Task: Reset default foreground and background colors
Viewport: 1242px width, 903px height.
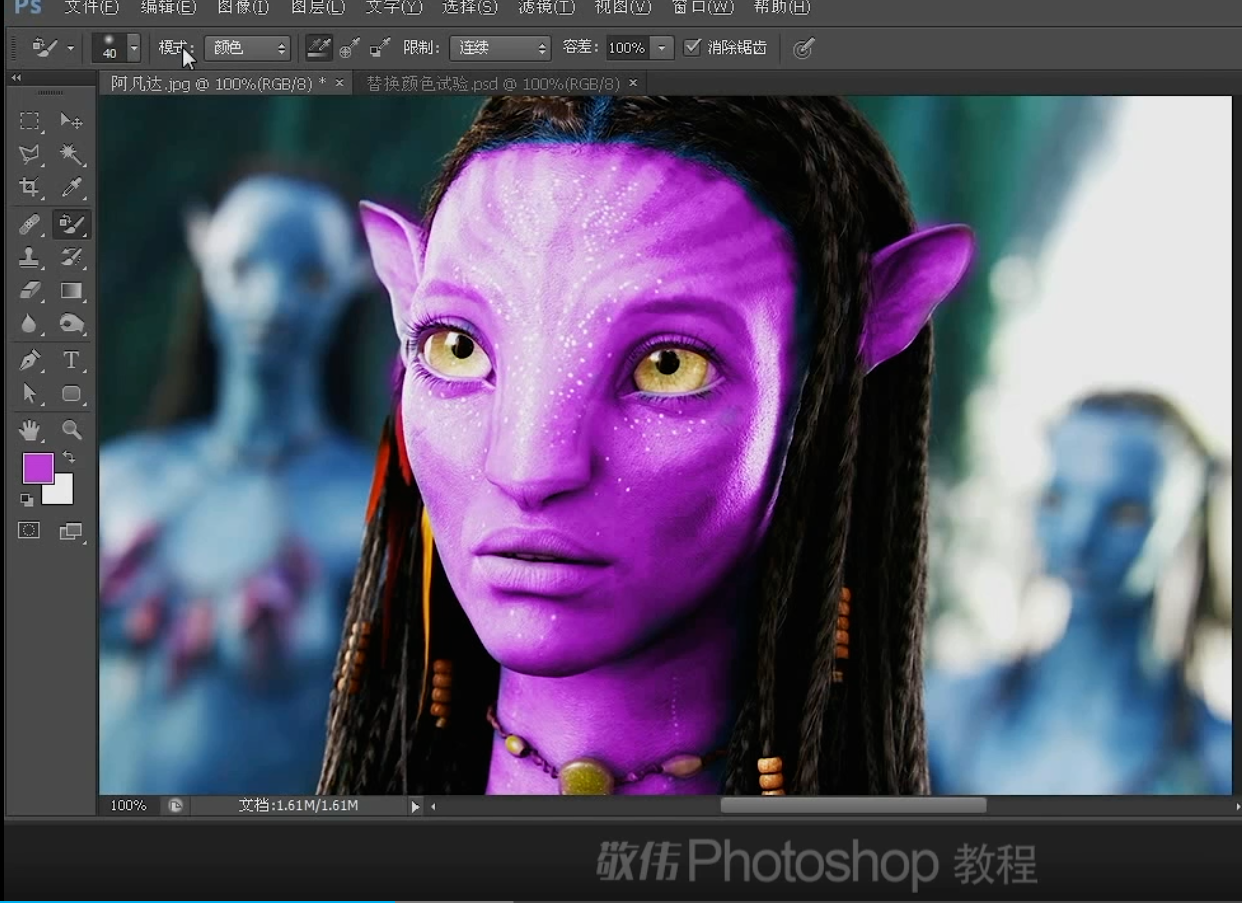Action: [x=27, y=499]
